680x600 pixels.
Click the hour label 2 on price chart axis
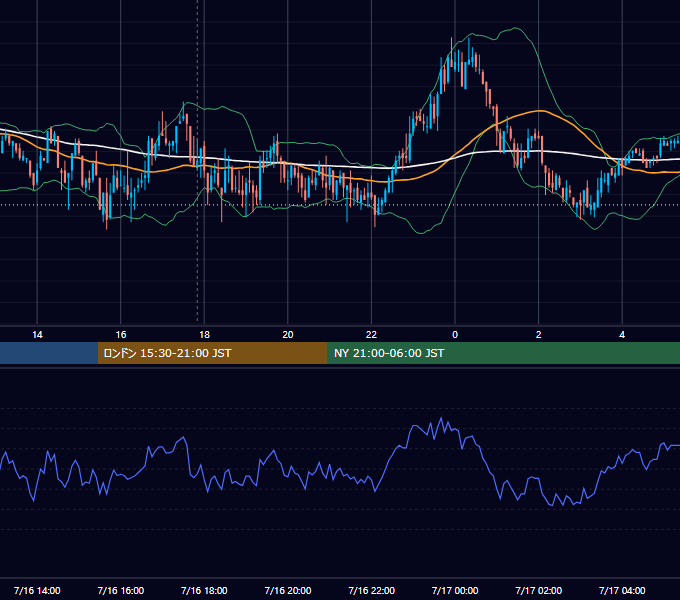[x=538, y=335]
